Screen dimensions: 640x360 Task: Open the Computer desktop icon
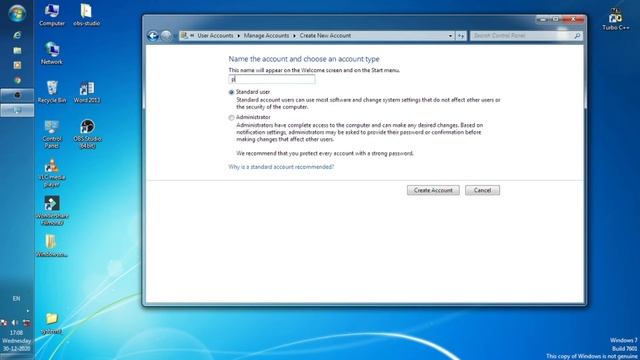[x=52, y=15]
